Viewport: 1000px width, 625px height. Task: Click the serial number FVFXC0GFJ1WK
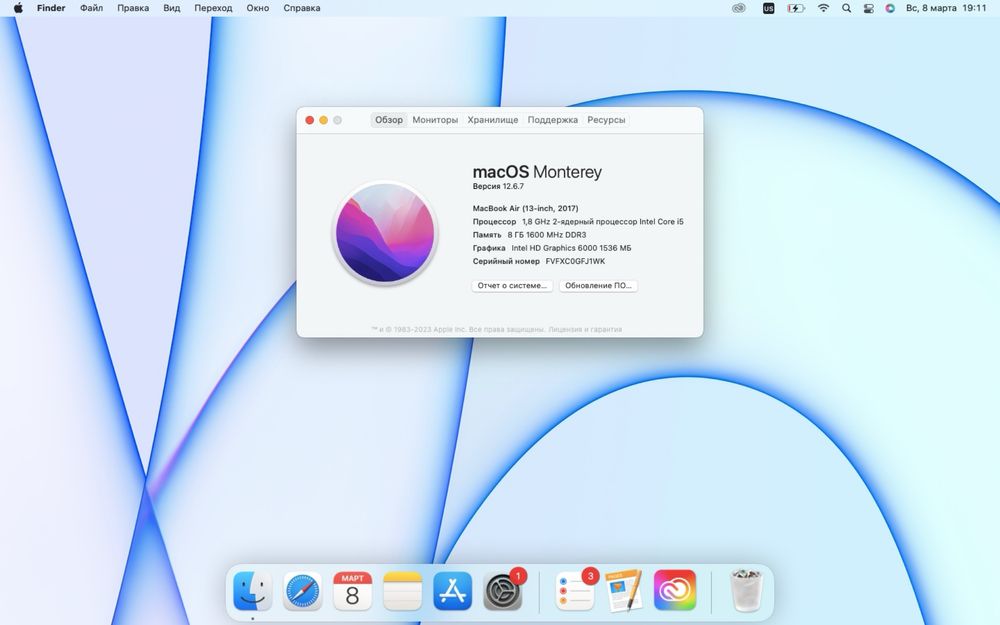click(575, 261)
